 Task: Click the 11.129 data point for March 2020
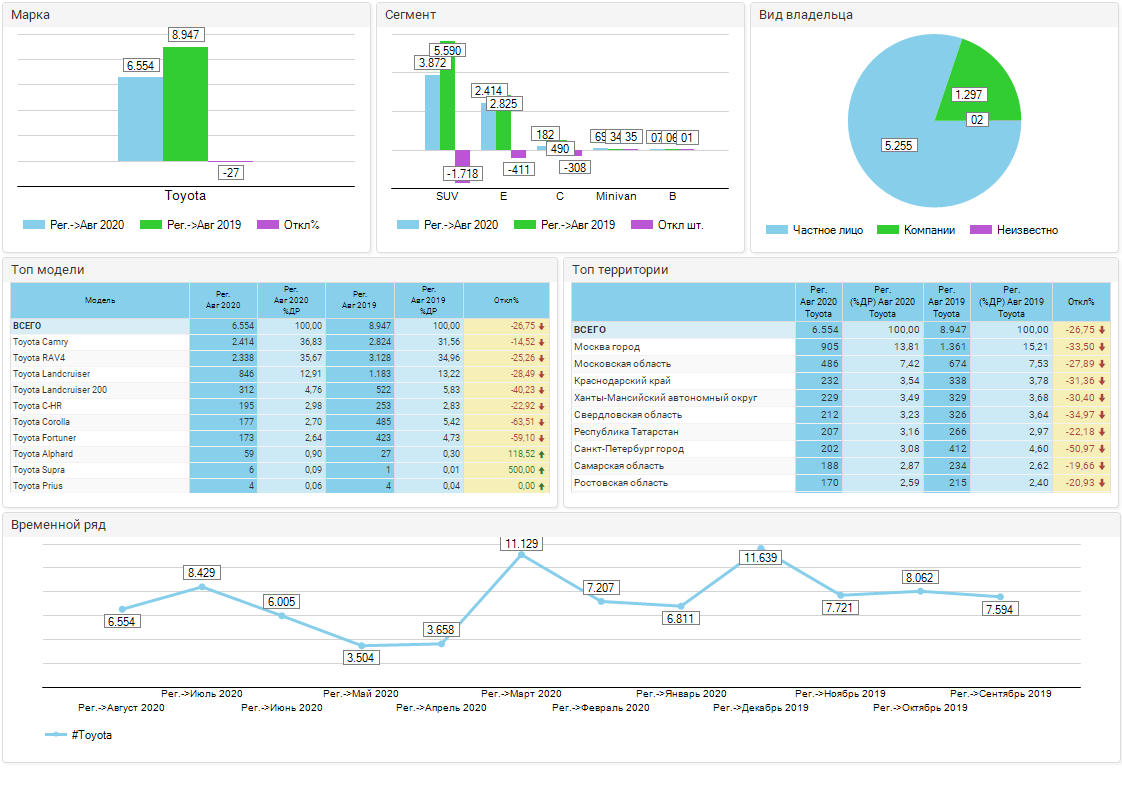coord(522,555)
